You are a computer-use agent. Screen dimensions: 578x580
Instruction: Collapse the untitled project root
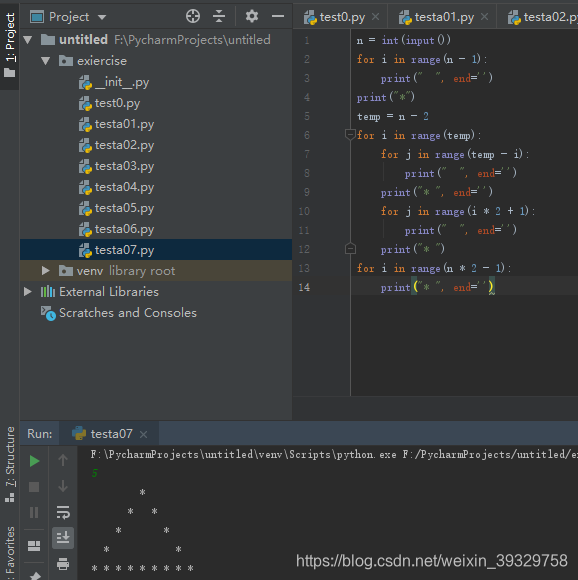(x=28, y=40)
